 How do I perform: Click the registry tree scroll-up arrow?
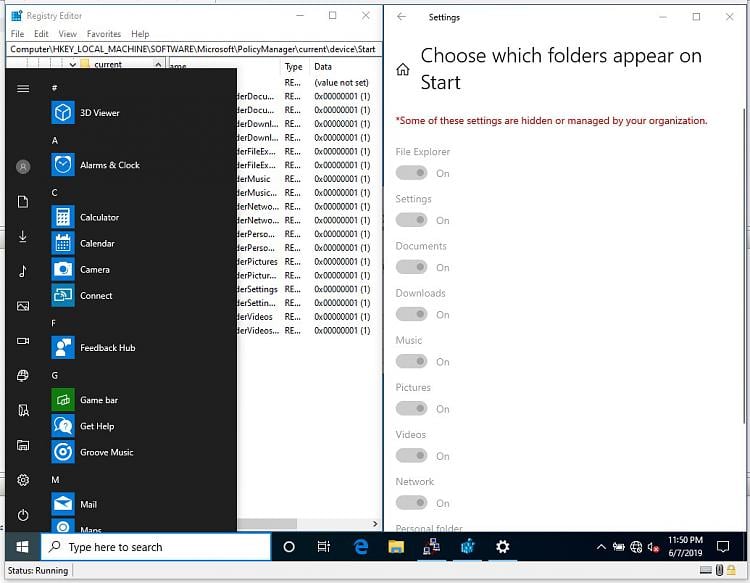click(x=158, y=64)
